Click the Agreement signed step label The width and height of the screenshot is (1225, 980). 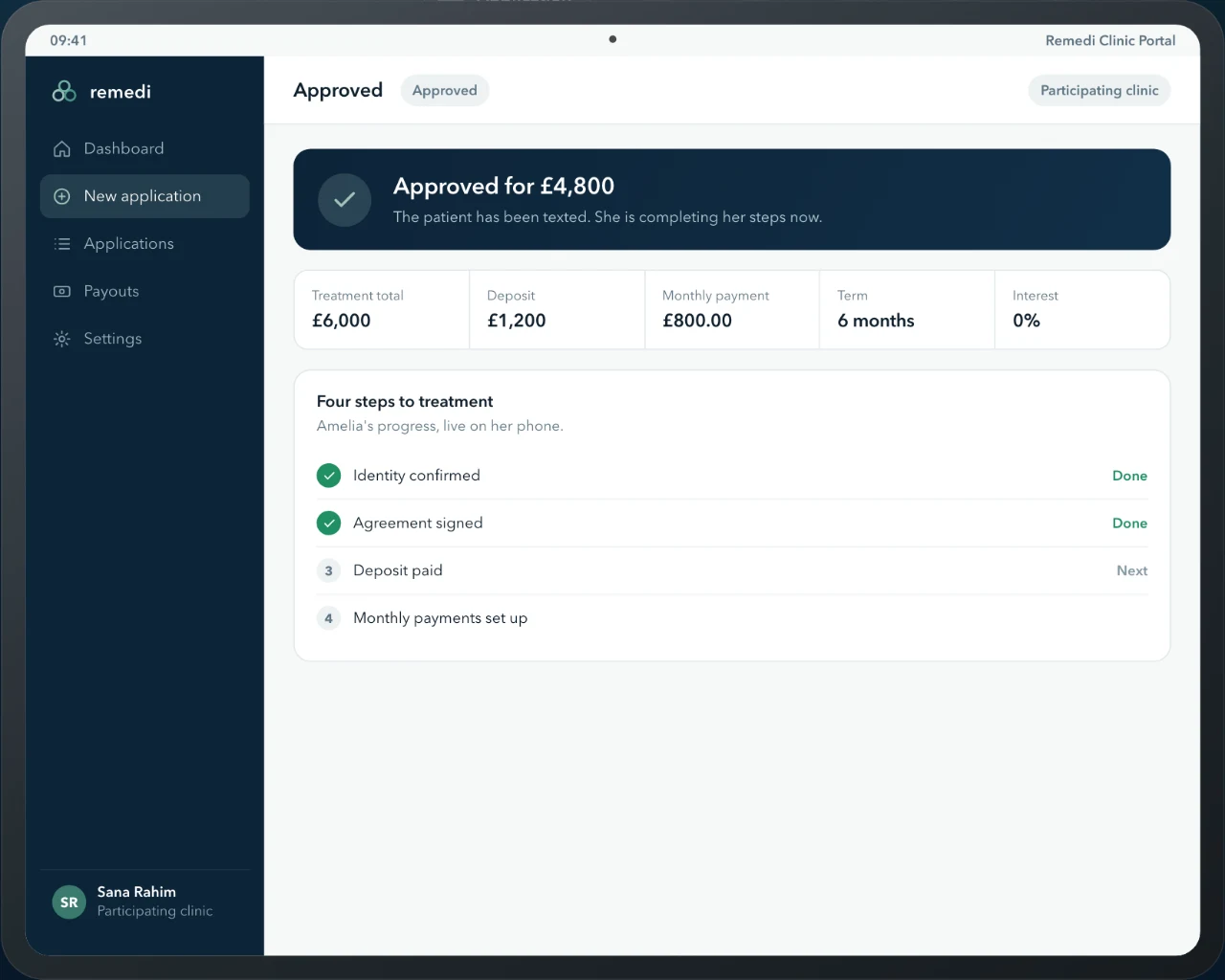pyautogui.click(x=418, y=523)
